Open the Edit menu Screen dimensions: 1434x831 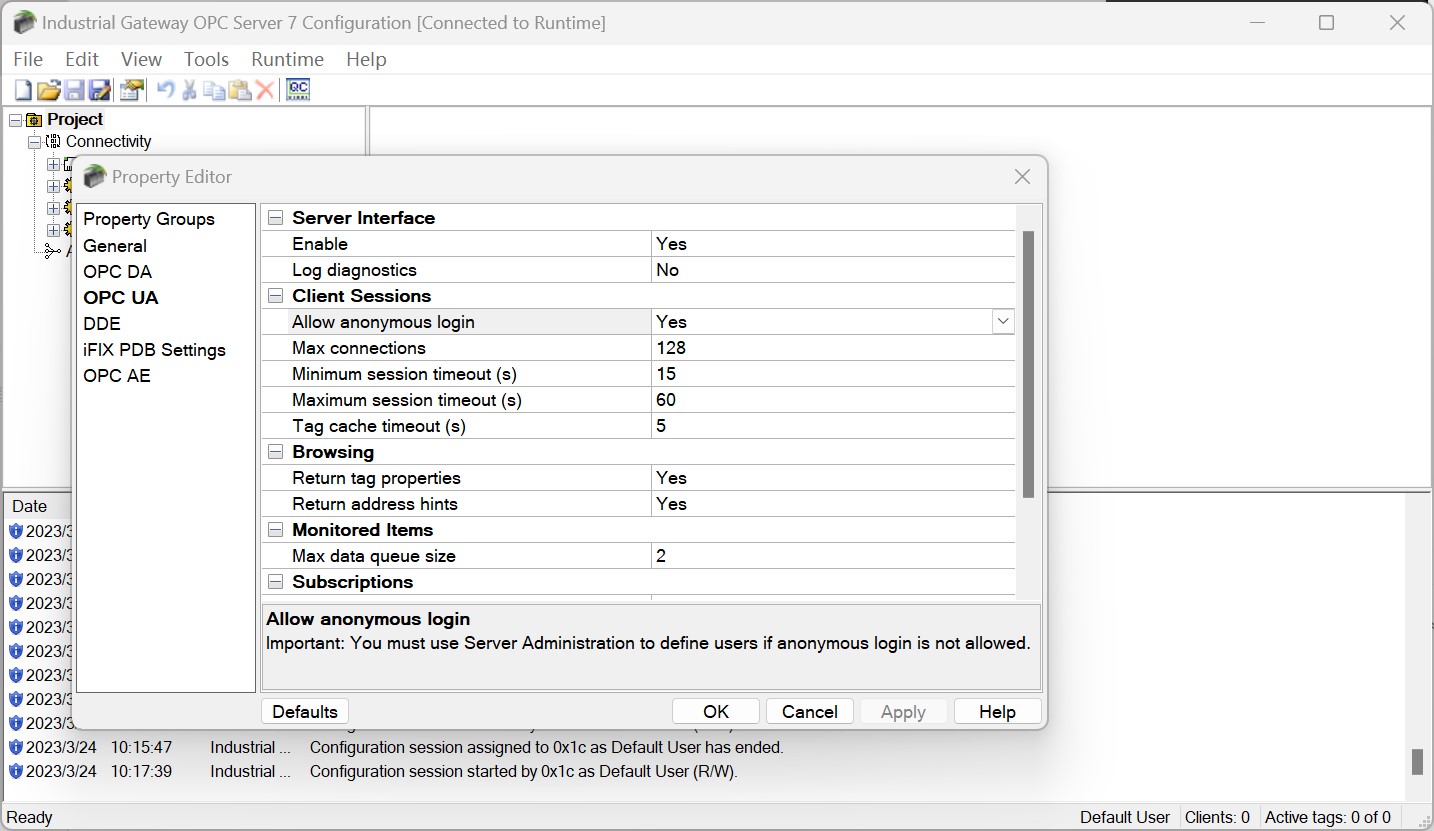pyautogui.click(x=82, y=59)
